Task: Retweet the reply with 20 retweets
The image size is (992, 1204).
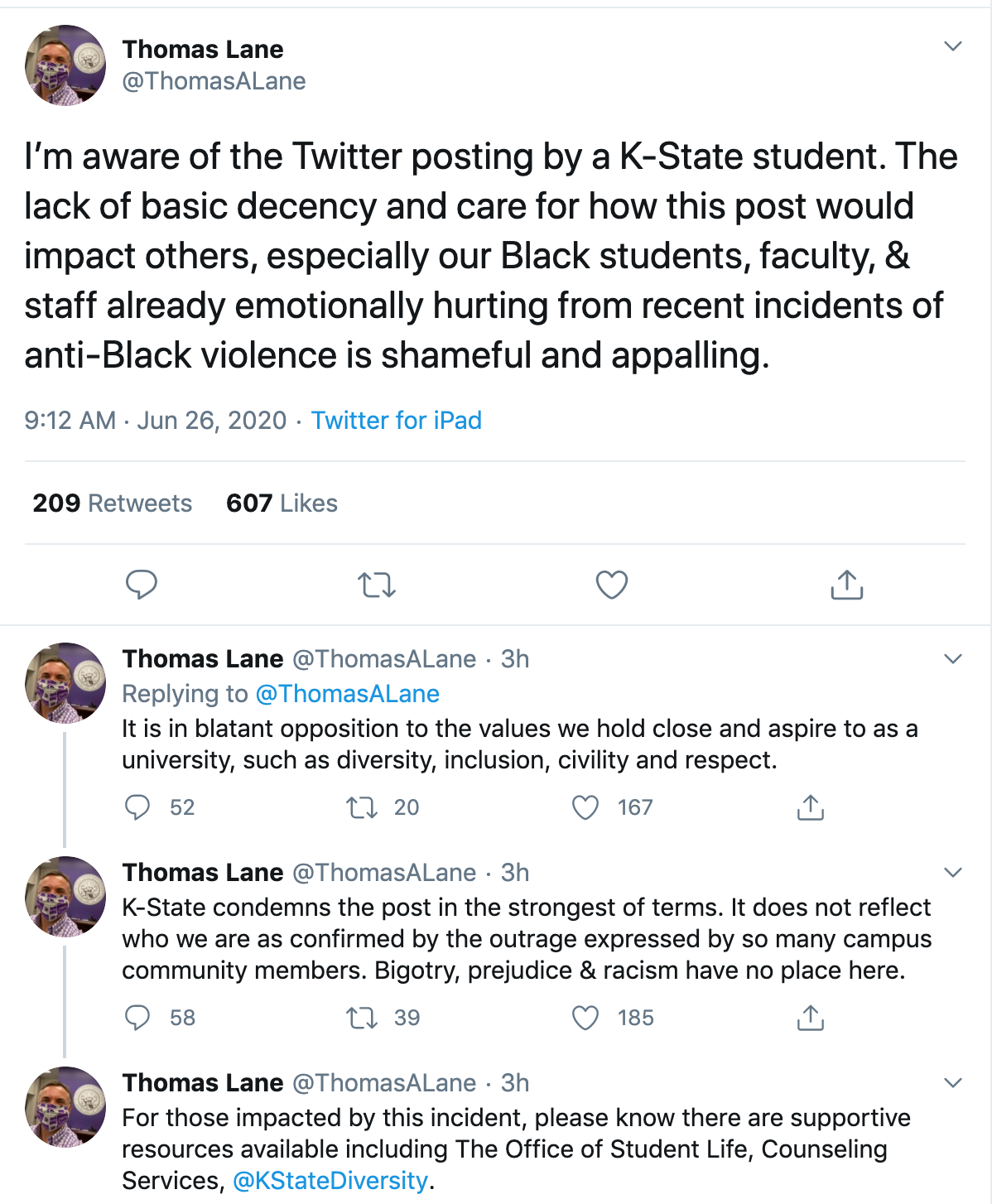Action: (x=362, y=807)
